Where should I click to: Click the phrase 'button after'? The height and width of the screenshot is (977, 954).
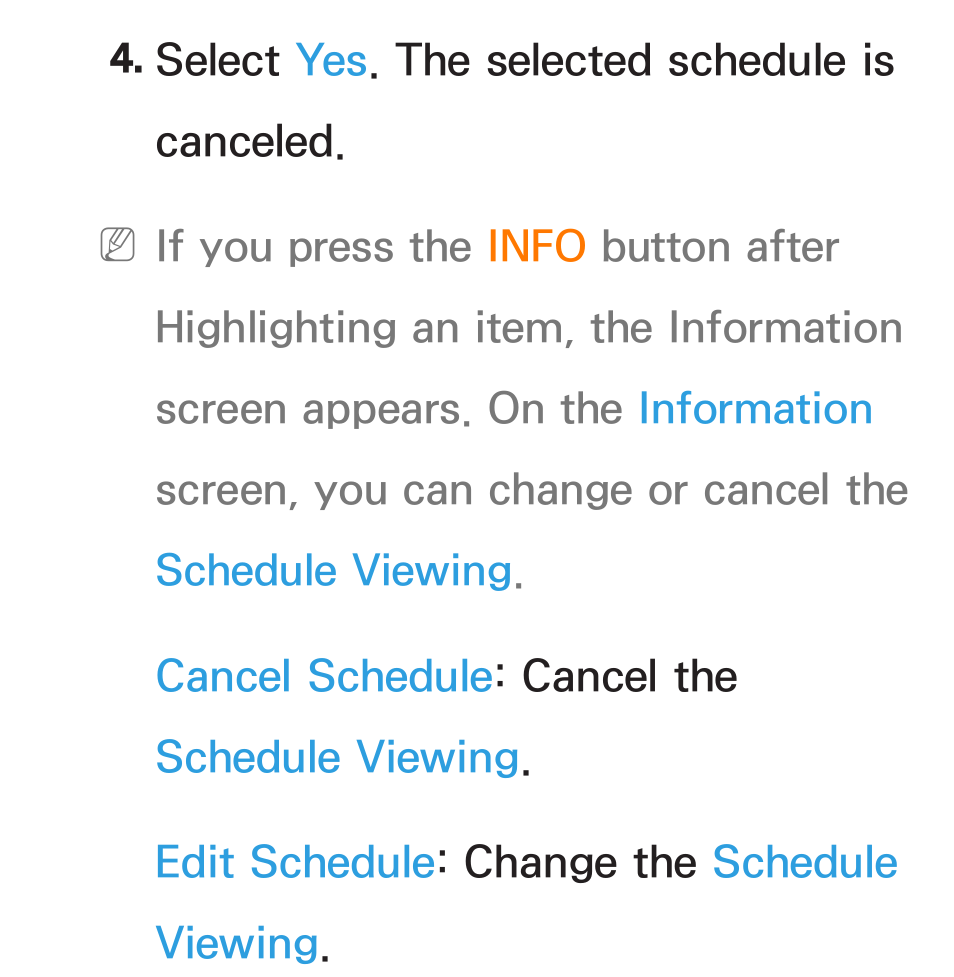point(720,247)
